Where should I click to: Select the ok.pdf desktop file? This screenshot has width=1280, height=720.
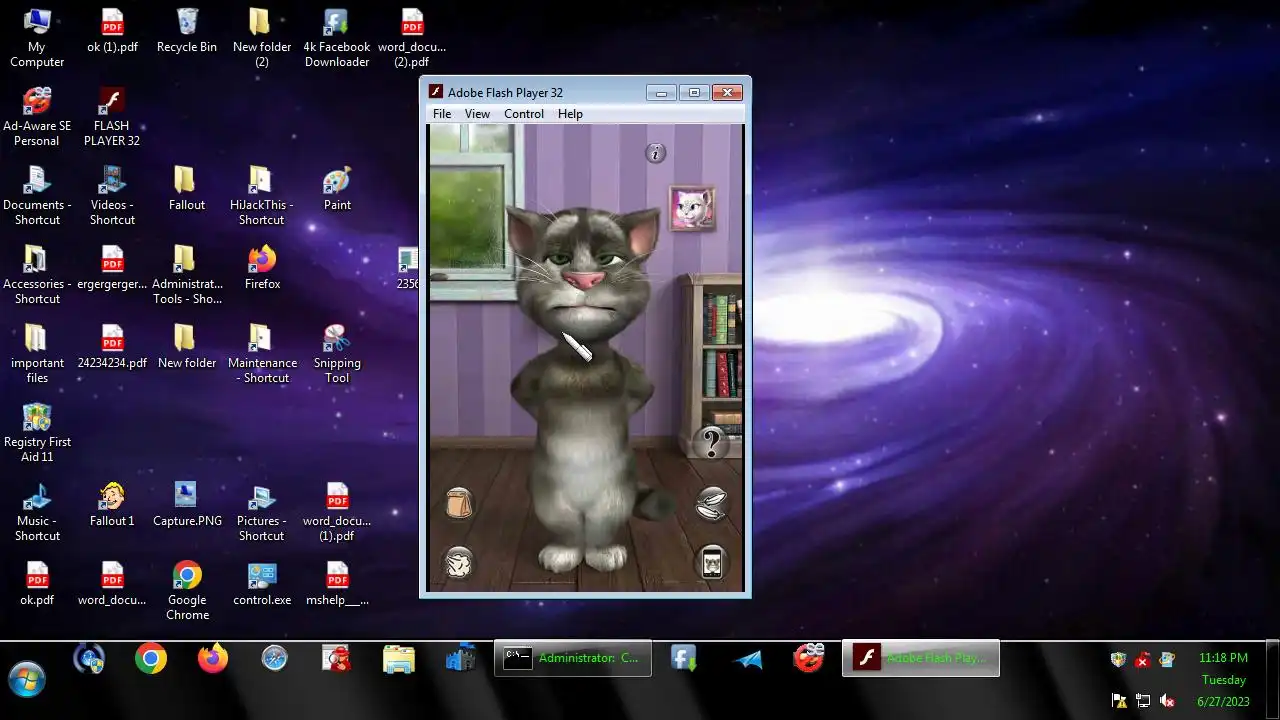(x=37, y=584)
